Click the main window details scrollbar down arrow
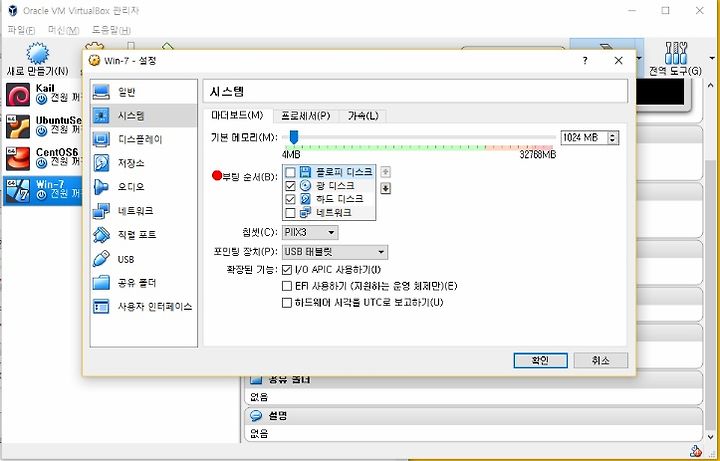Screen dimensions: 720x461 coord(711,437)
